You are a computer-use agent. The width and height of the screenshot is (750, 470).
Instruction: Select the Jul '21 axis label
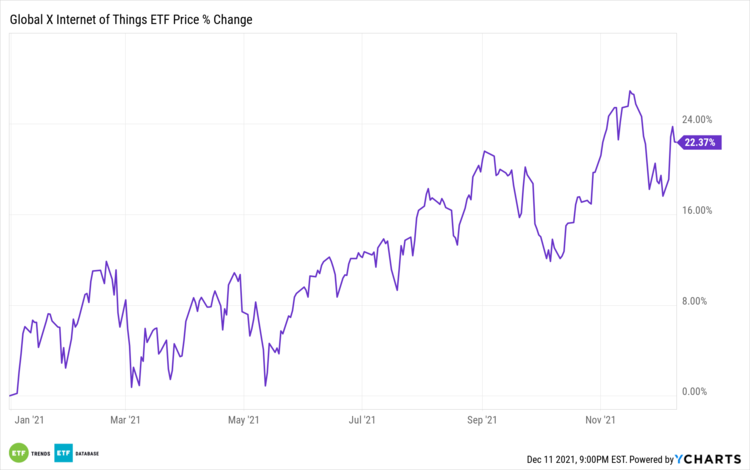(x=363, y=422)
